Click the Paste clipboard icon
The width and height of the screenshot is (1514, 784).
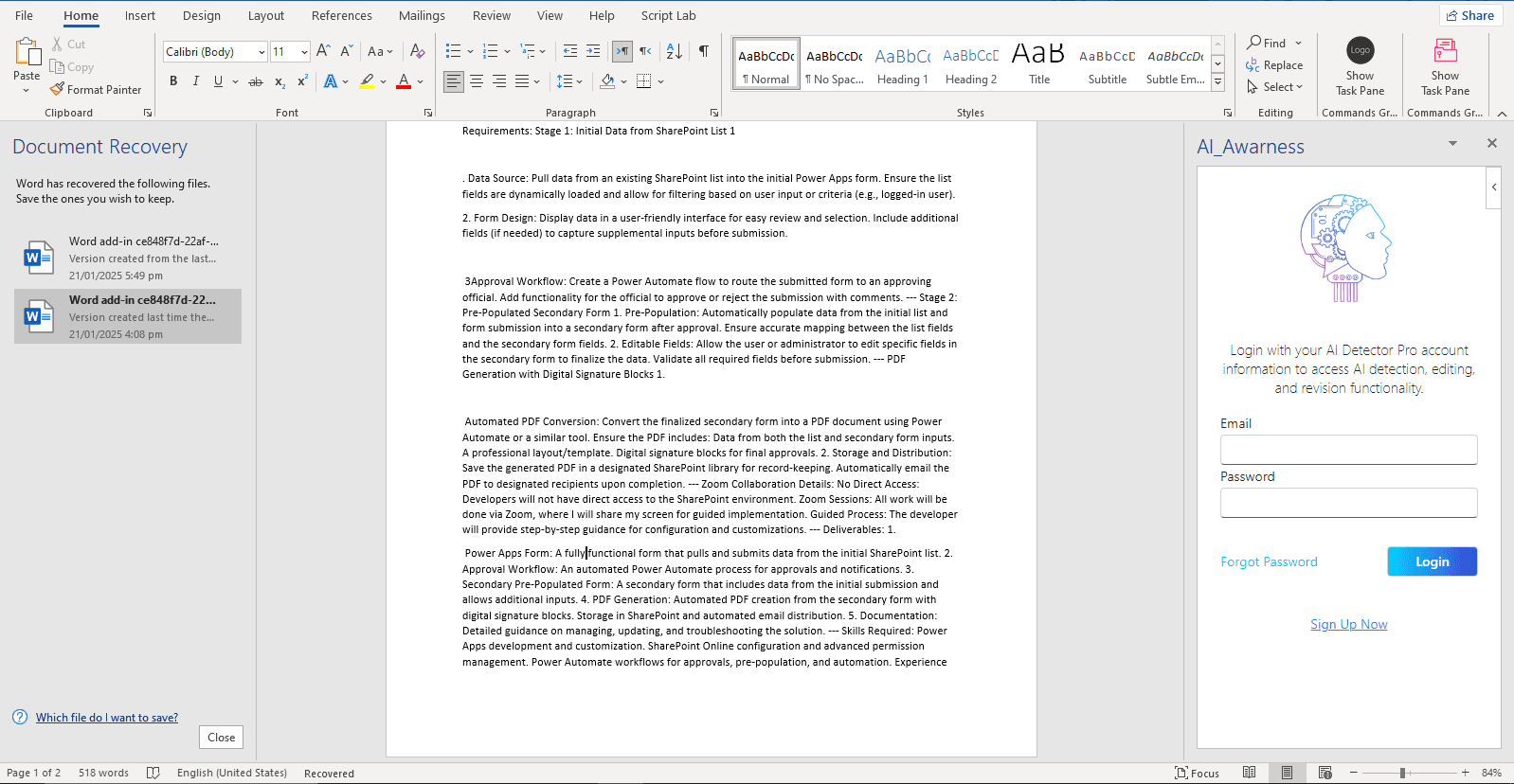pyautogui.click(x=27, y=52)
